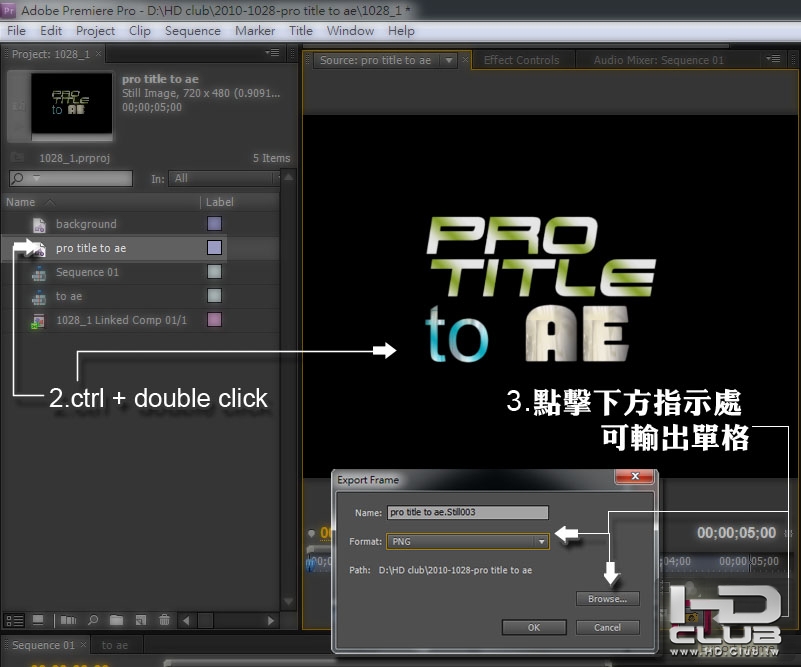801x667 pixels.
Task: Open the Title menu
Action: tap(300, 31)
